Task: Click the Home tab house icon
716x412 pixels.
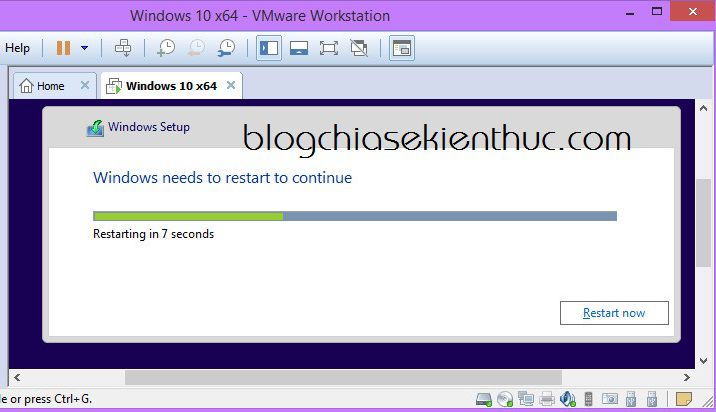Action: (26, 85)
